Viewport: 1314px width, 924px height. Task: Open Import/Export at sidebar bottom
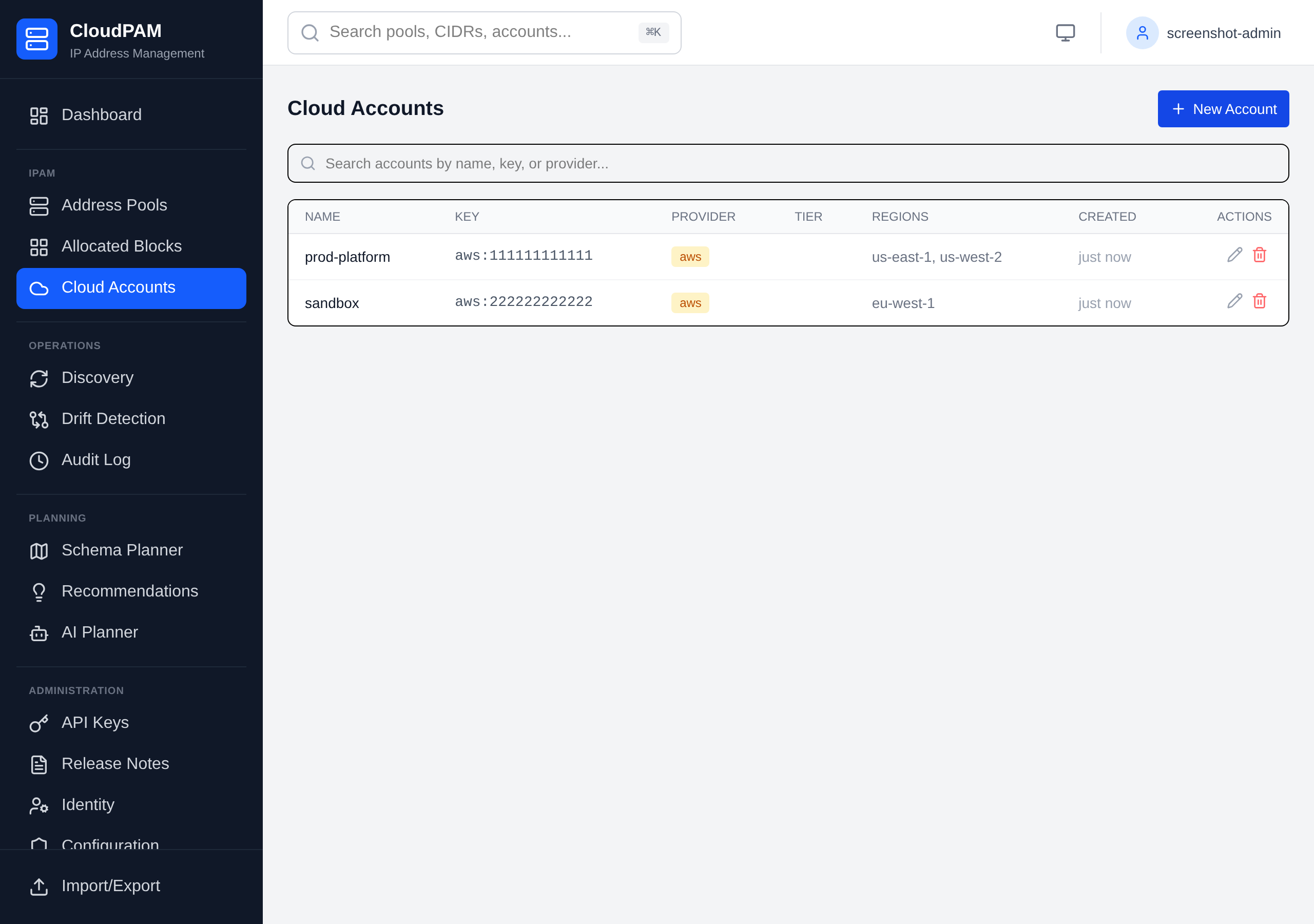point(131,886)
